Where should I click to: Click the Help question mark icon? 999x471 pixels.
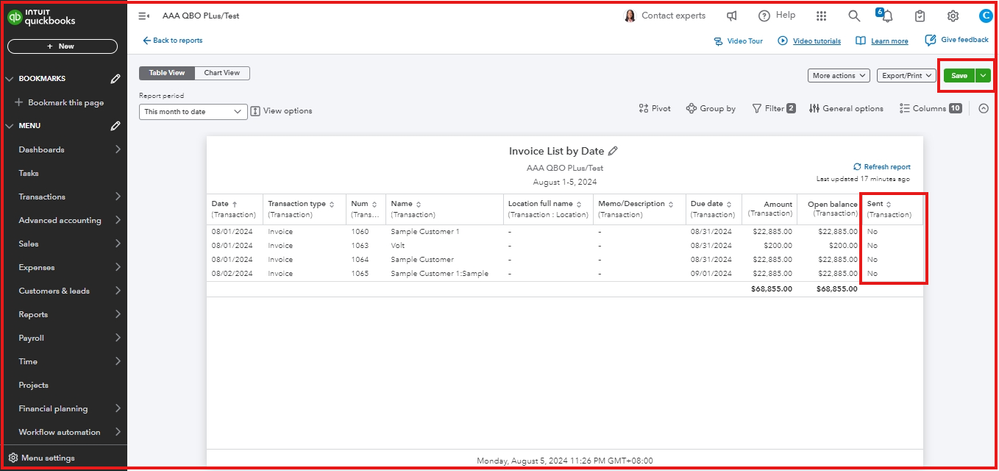tap(764, 16)
